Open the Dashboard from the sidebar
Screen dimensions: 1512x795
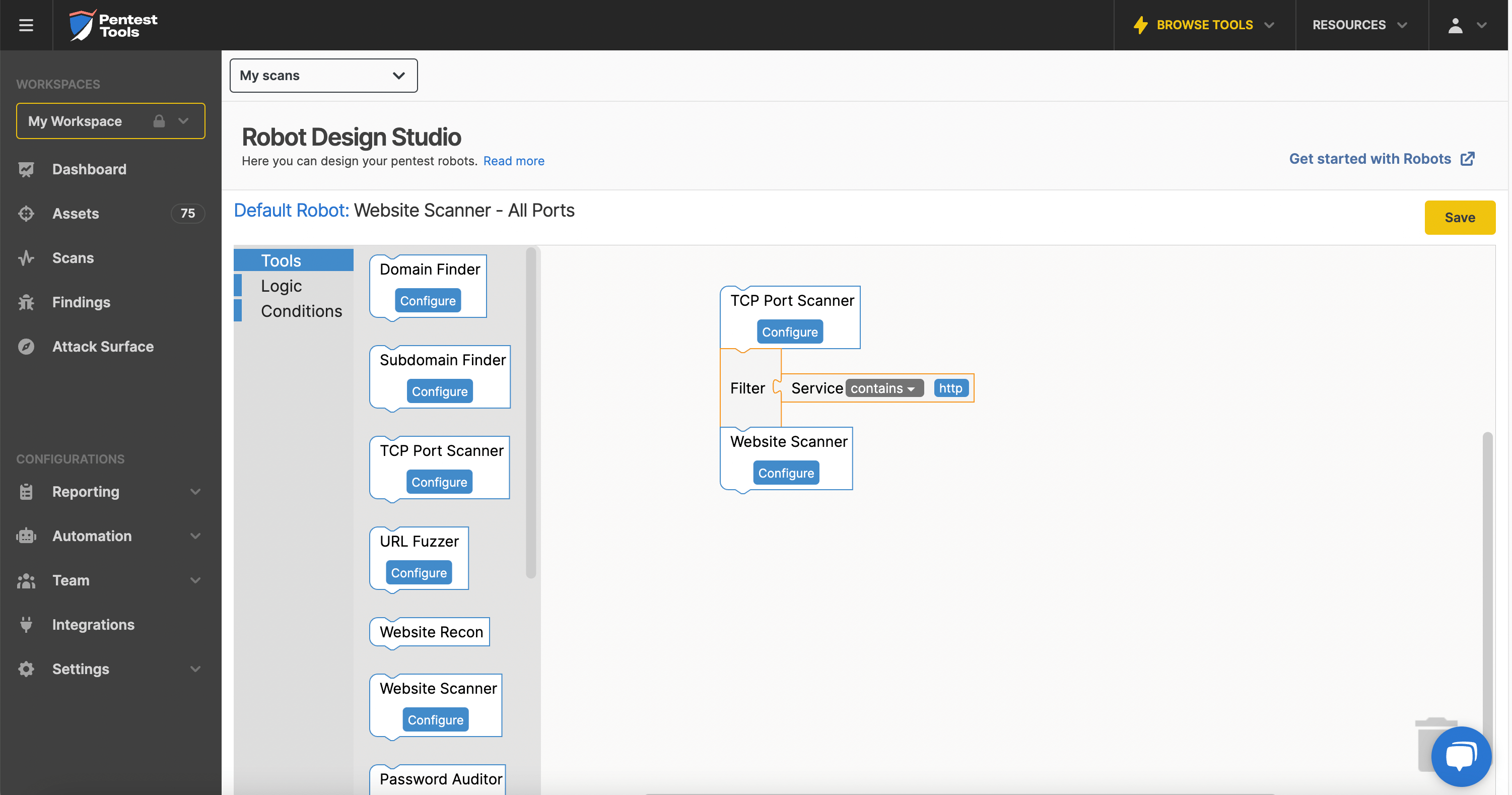89,169
